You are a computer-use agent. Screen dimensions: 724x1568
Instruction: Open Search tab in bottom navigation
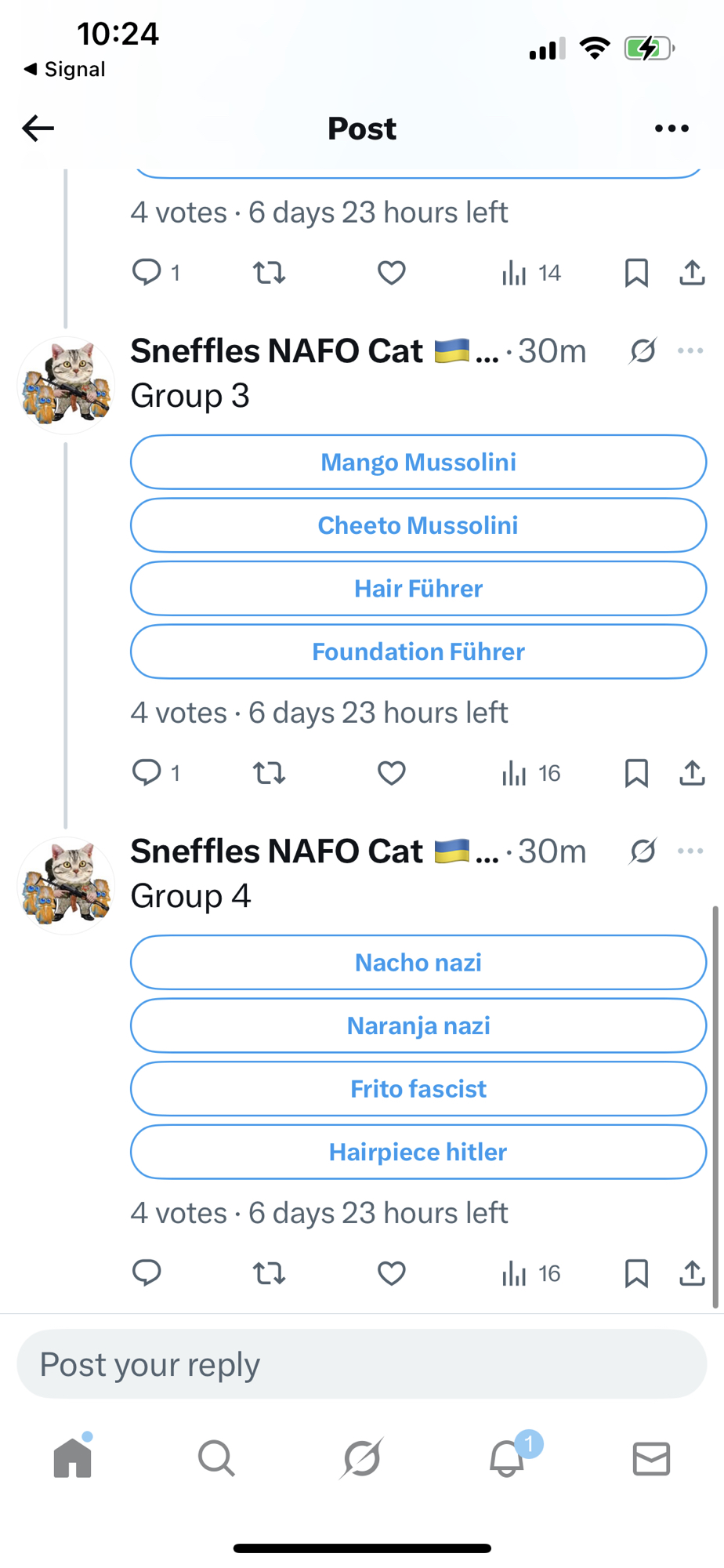[216, 1459]
